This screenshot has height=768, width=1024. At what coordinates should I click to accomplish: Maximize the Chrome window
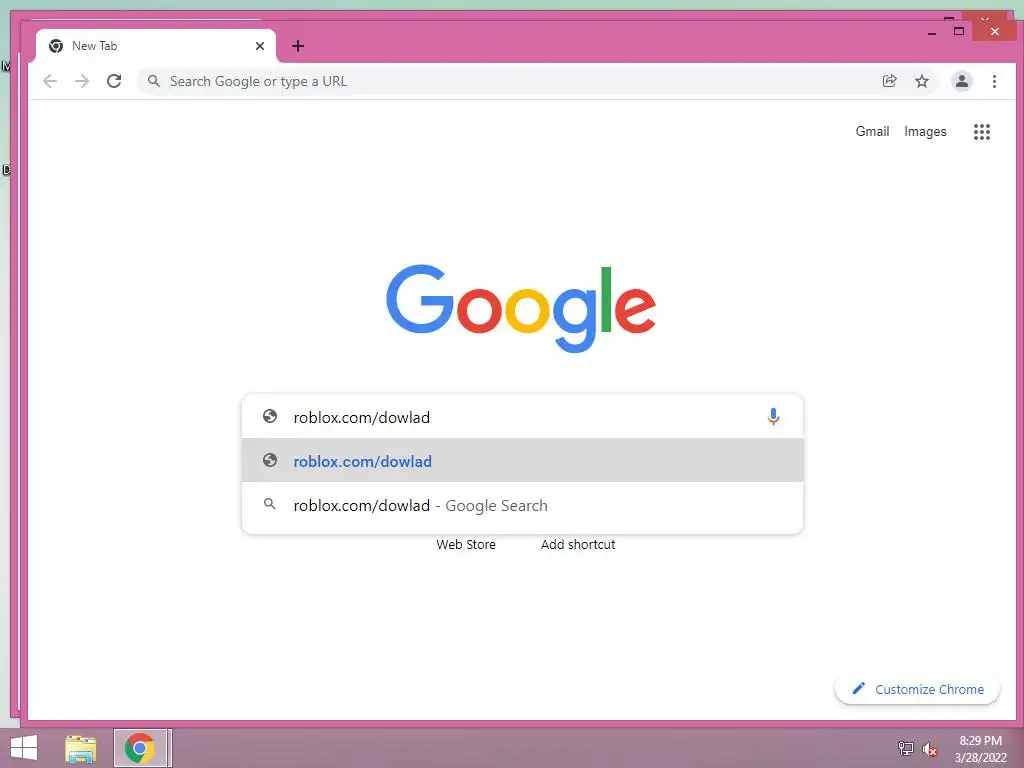[x=959, y=31]
